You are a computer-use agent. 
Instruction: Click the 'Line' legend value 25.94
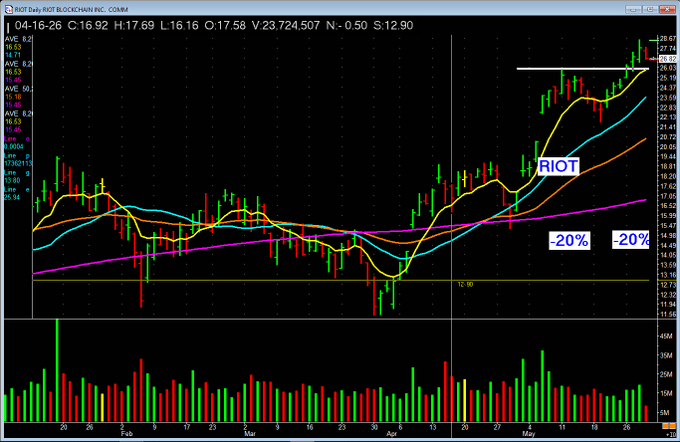click(12, 197)
